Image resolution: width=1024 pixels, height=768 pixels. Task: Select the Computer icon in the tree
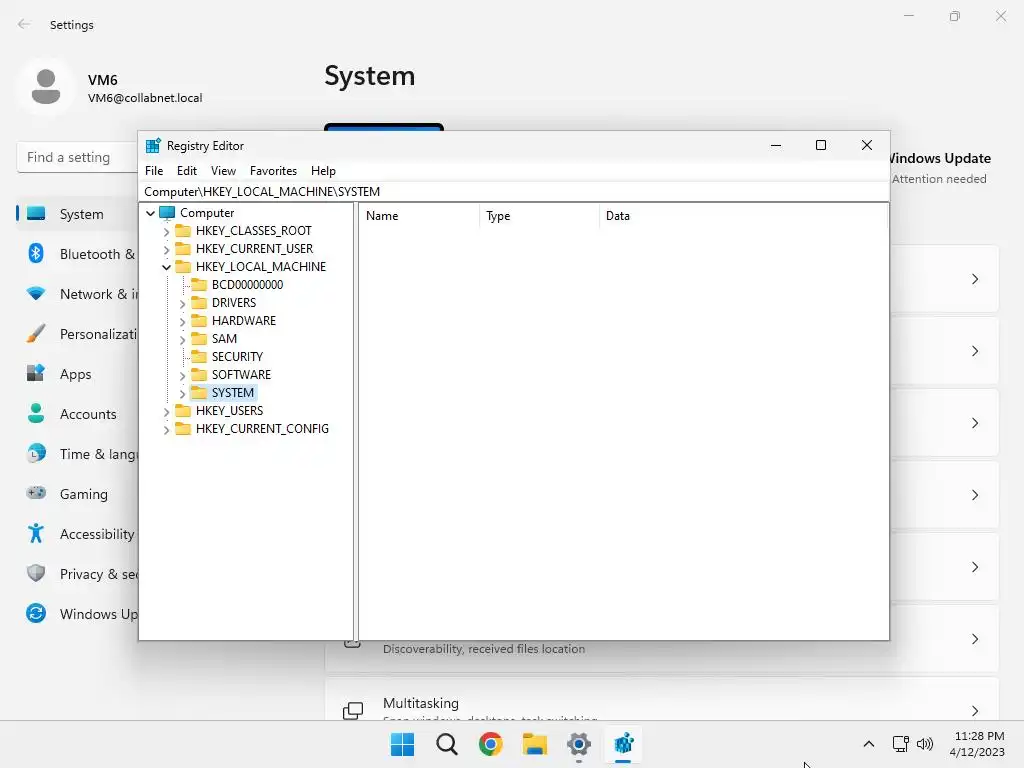pos(167,213)
